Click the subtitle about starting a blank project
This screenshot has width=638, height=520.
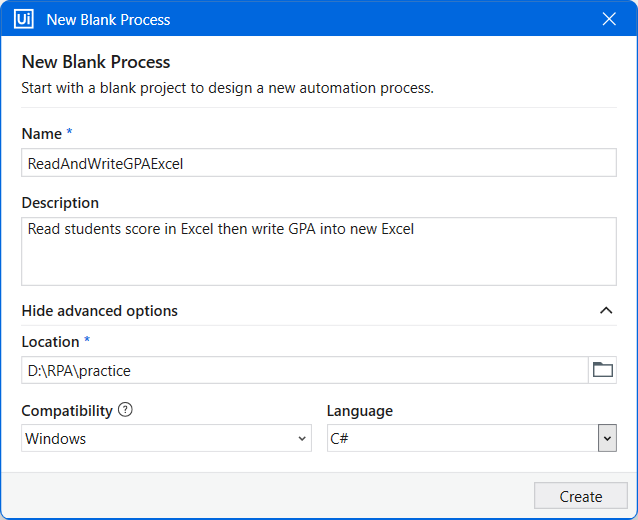pos(227,88)
